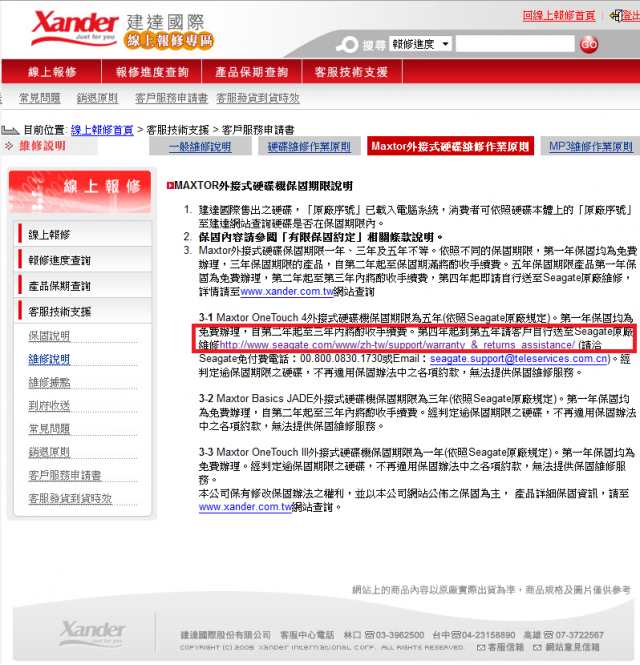The height and width of the screenshot is (665, 640).
Task: Click the 客服信箱 envelope link in footer
Action: [x=500, y=647]
